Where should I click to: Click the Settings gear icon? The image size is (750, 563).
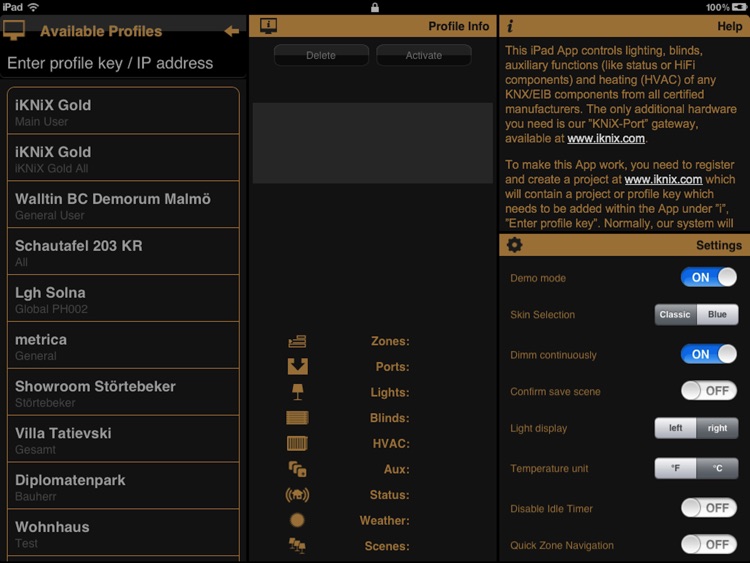pos(514,245)
